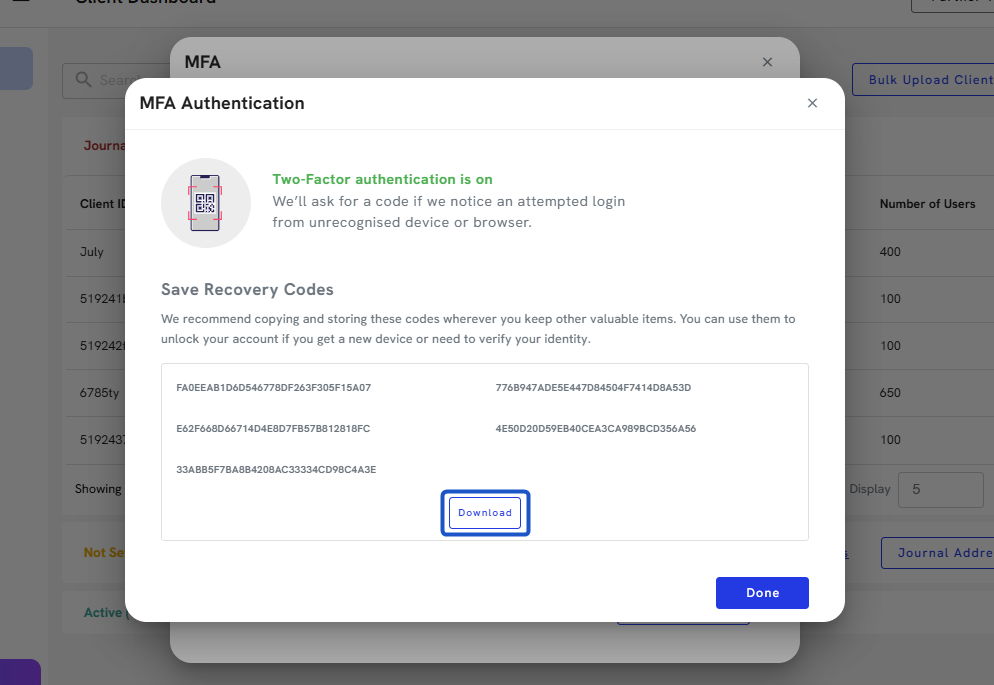Image resolution: width=994 pixels, height=685 pixels.
Task: Click the search magnifier icon
Action: [x=82, y=80]
